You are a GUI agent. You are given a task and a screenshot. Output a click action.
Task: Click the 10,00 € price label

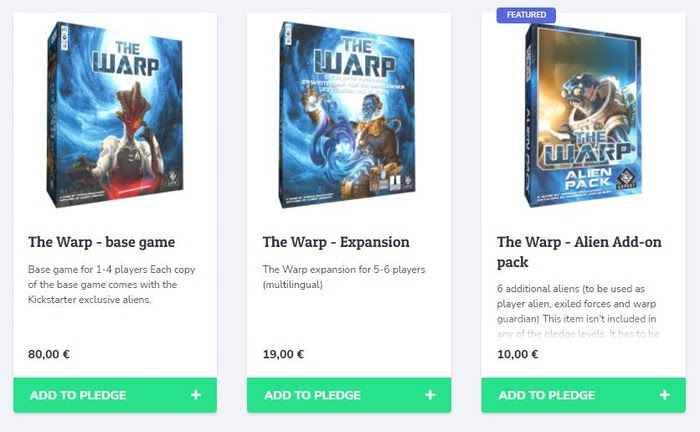coord(517,354)
